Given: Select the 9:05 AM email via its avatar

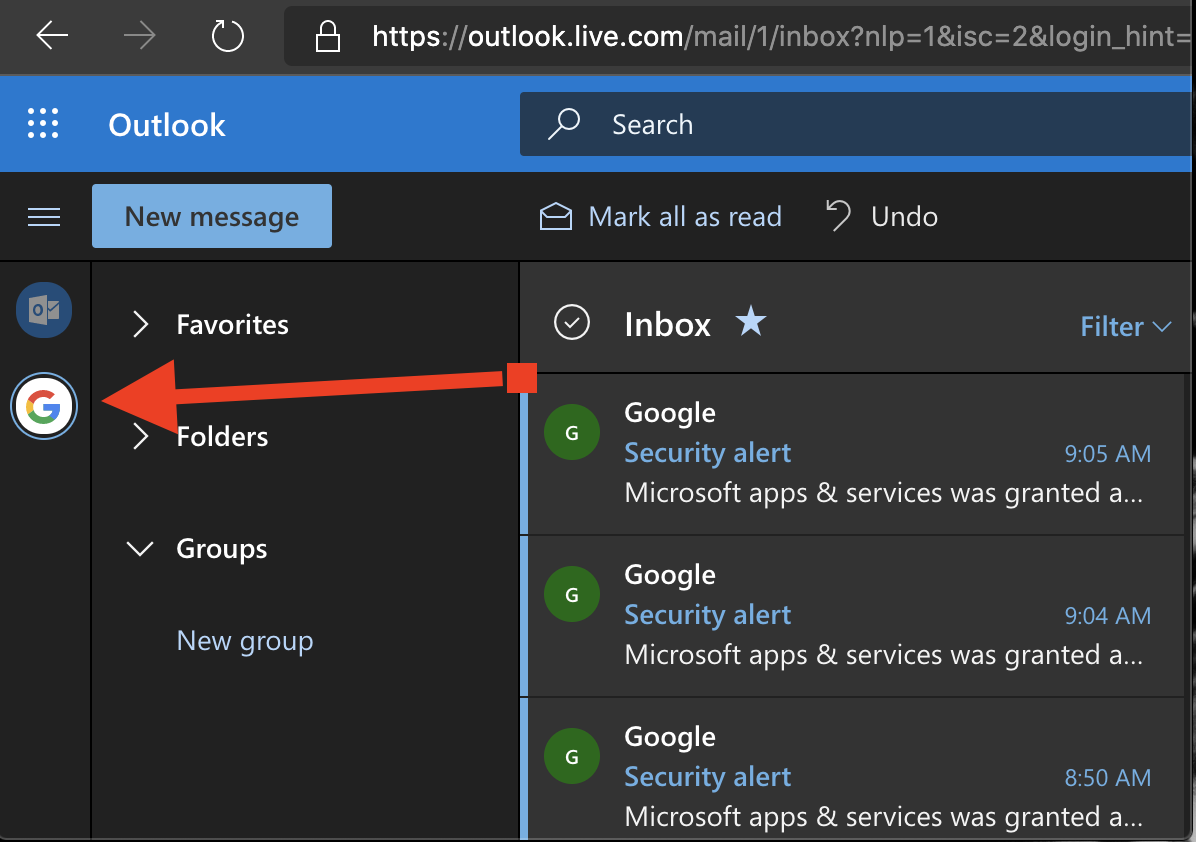Looking at the screenshot, I should click(571, 432).
